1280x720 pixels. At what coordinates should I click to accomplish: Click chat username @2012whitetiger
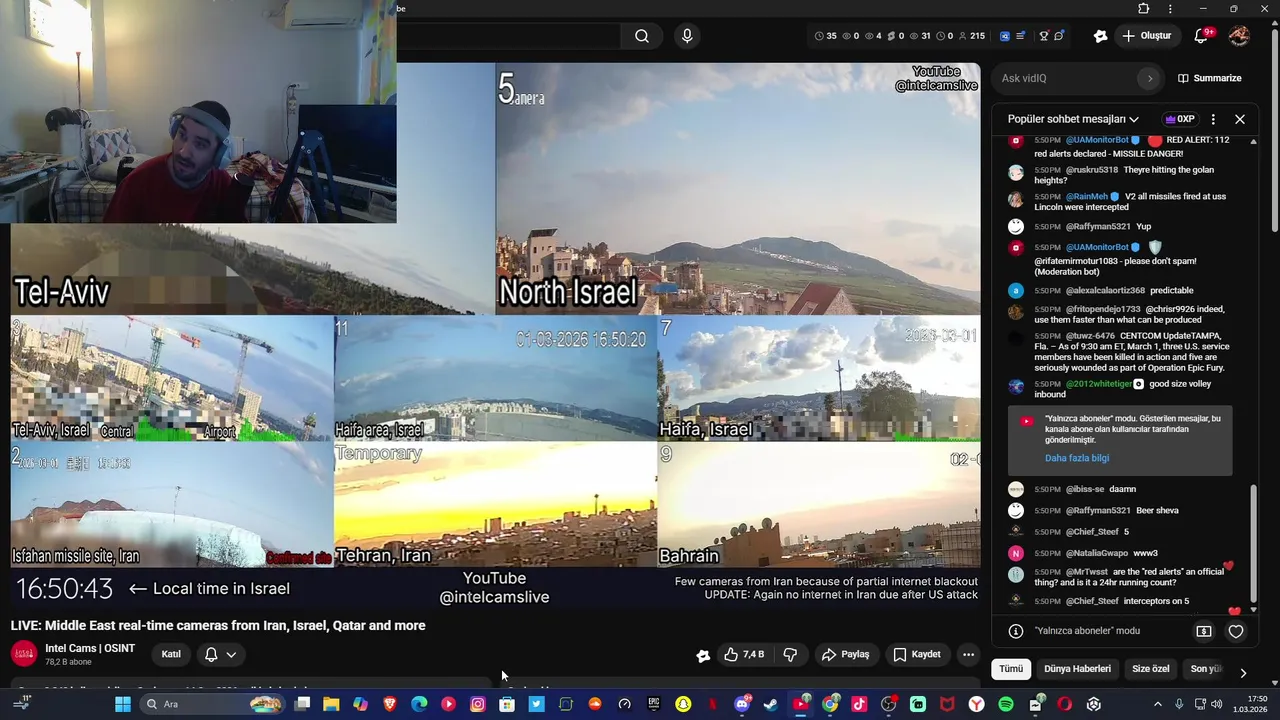(1098, 384)
